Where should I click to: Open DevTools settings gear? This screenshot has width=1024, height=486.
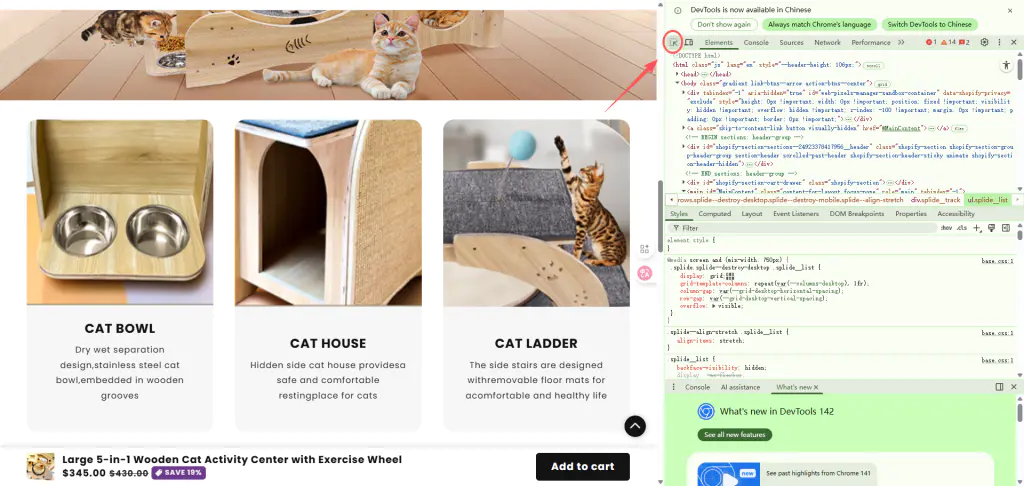(984, 42)
